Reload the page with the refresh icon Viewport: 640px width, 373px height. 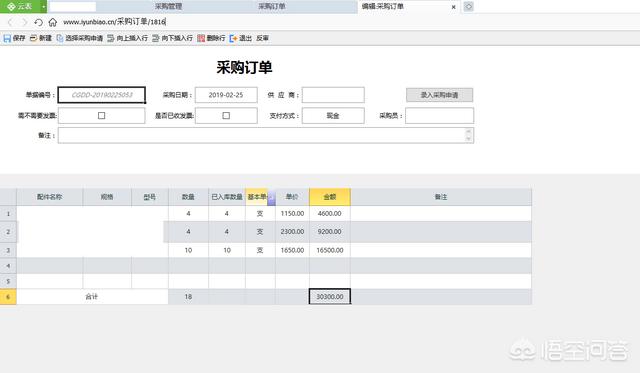[x=38, y=22]
